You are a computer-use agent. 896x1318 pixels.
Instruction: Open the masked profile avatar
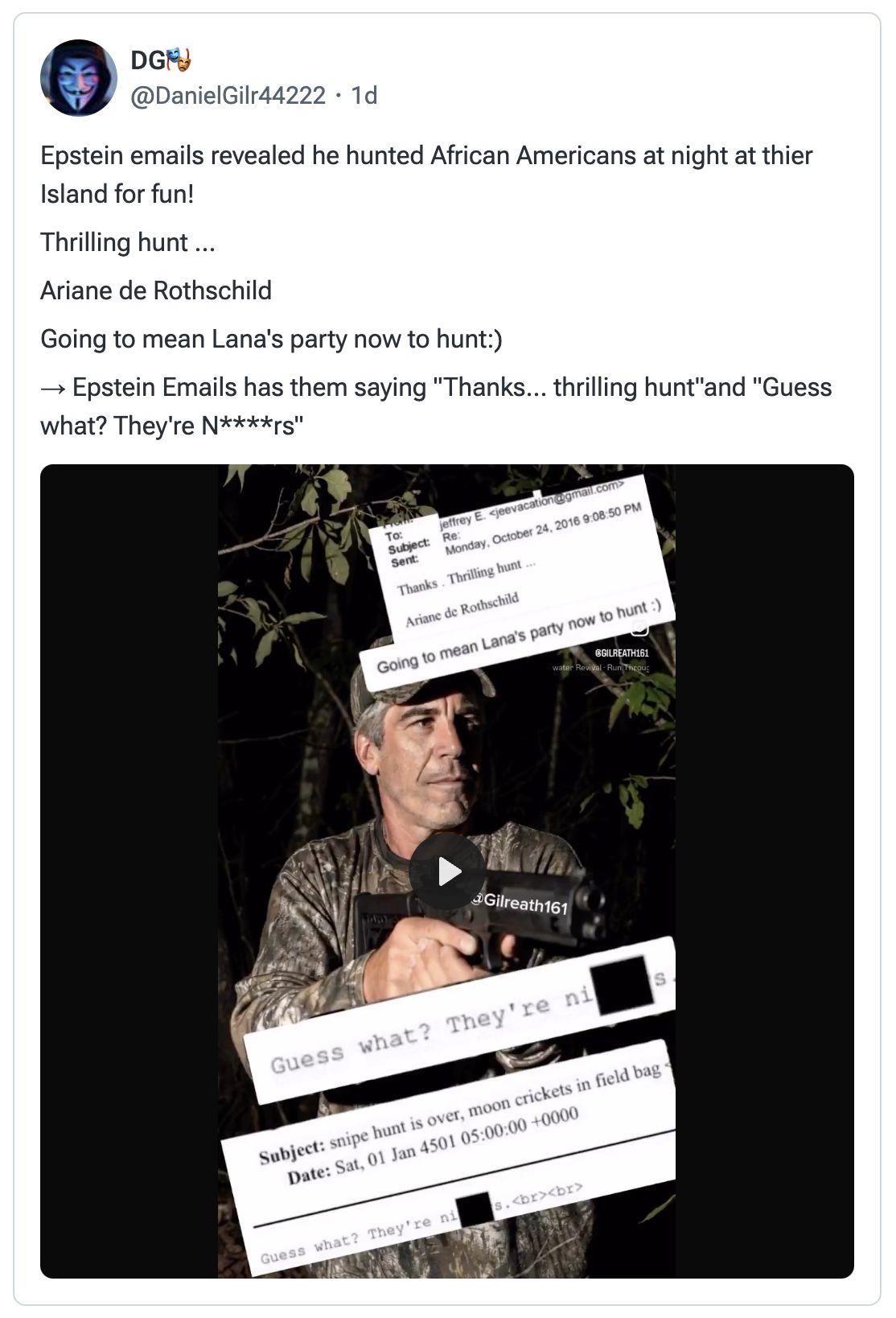(x=78, y=78)
